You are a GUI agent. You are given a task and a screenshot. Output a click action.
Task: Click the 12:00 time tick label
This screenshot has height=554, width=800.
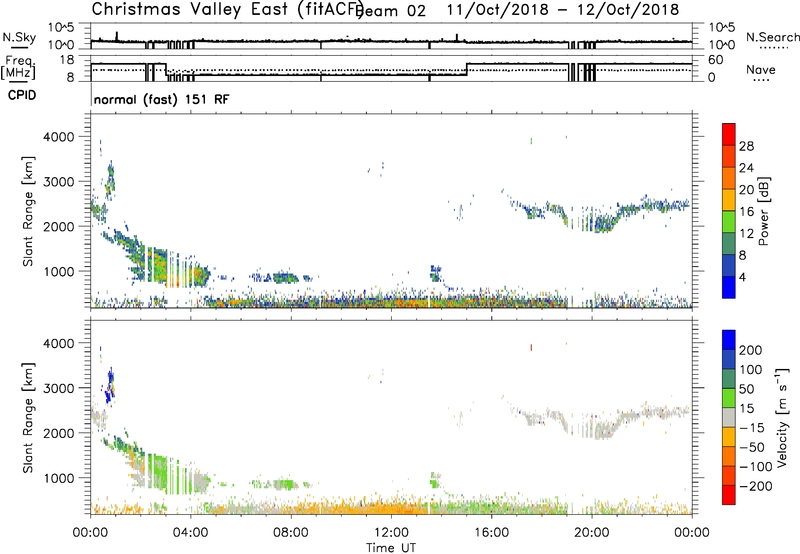[391, 533]
